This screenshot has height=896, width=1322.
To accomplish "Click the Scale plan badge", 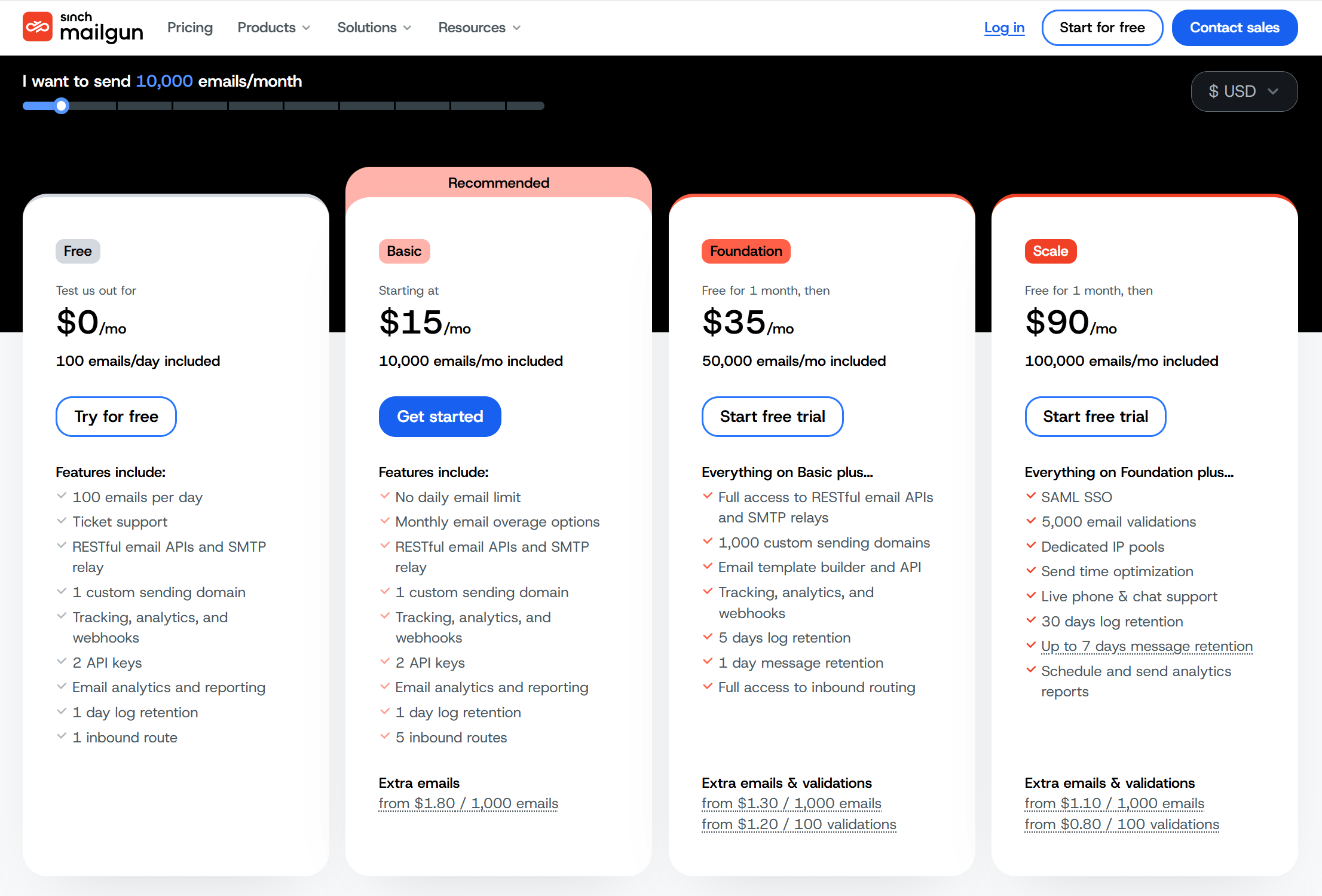I will coord(1050,251).
